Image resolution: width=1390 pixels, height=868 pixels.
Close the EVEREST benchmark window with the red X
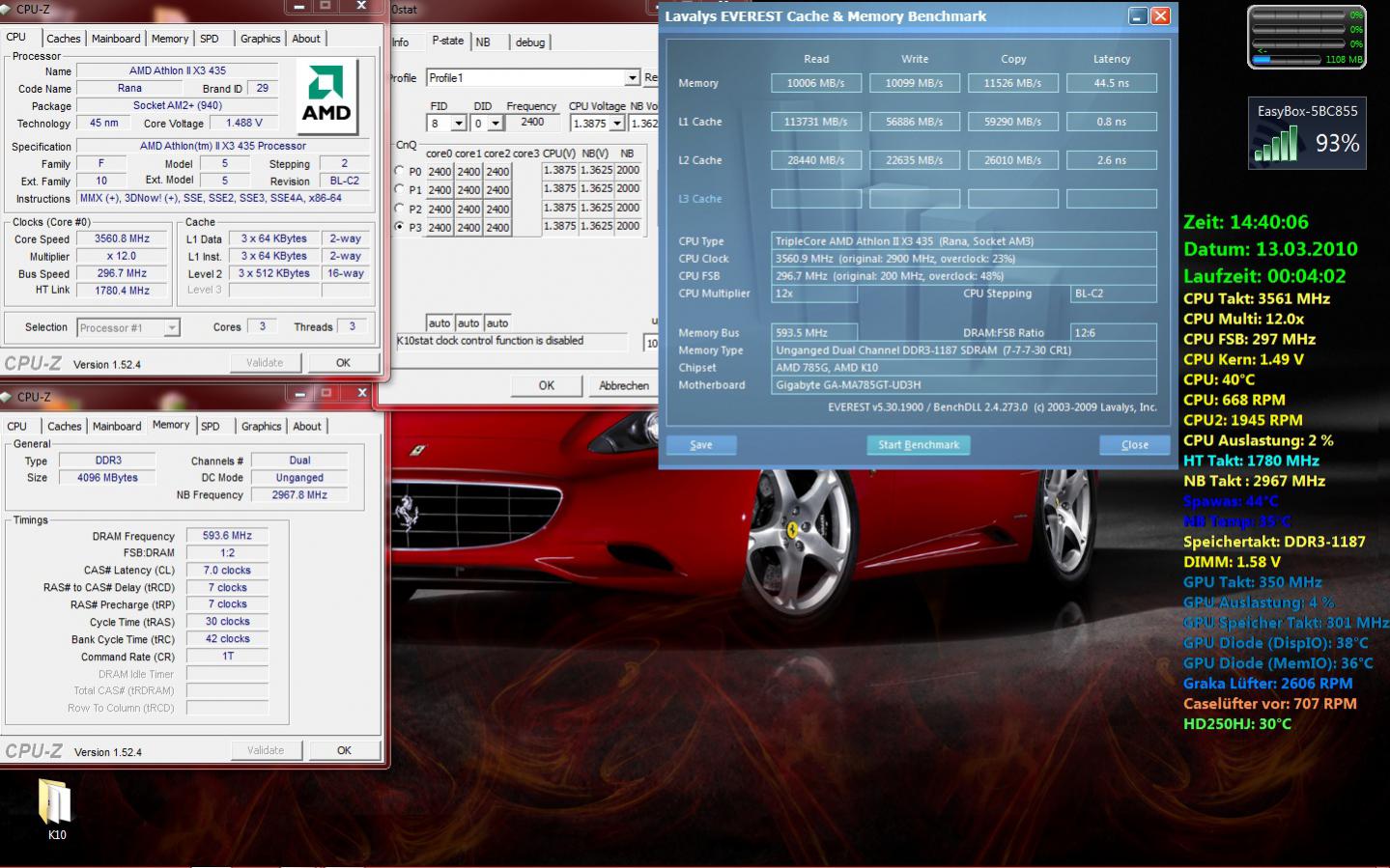click(1161, 16)
